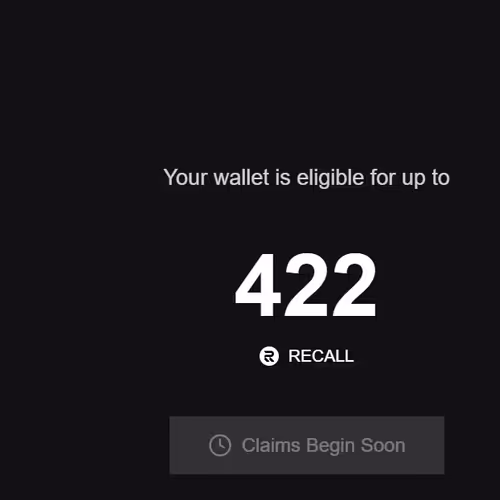The image size is (500, 500).
Task: Click the last digit 2 of the amount
Action: pos(354,284)
